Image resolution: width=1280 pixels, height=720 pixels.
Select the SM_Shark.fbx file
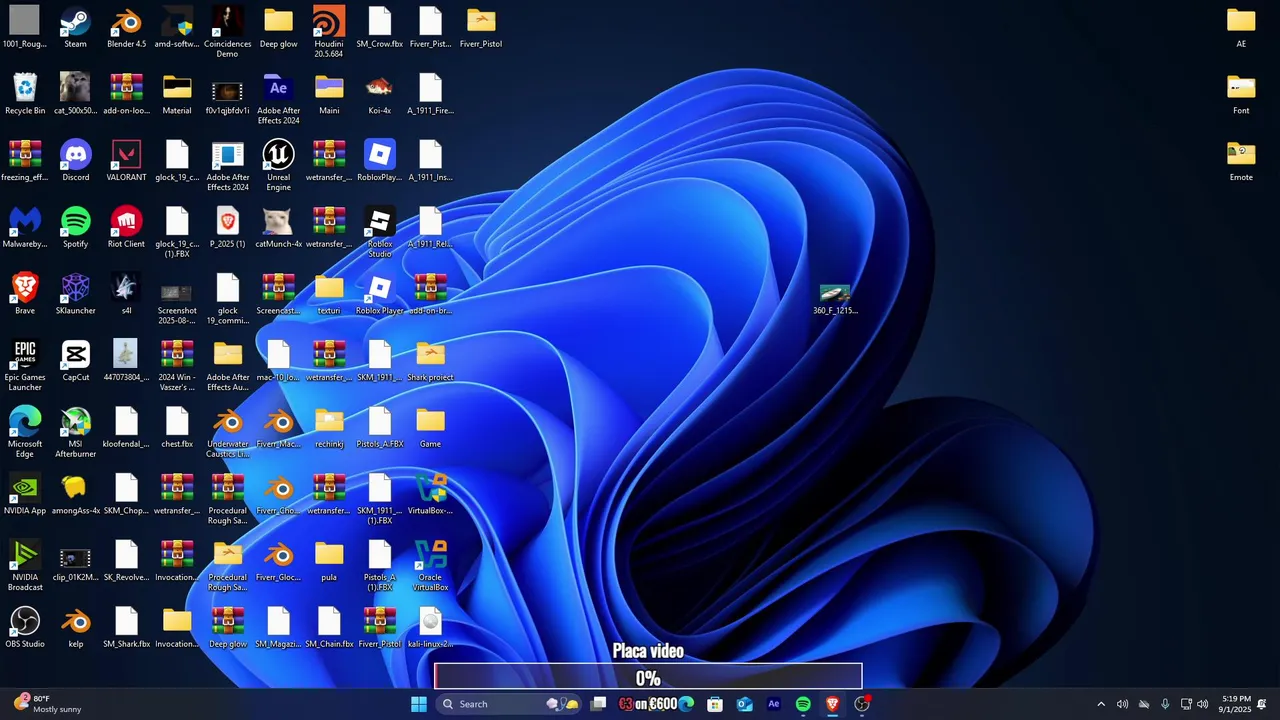pos(126,628)
